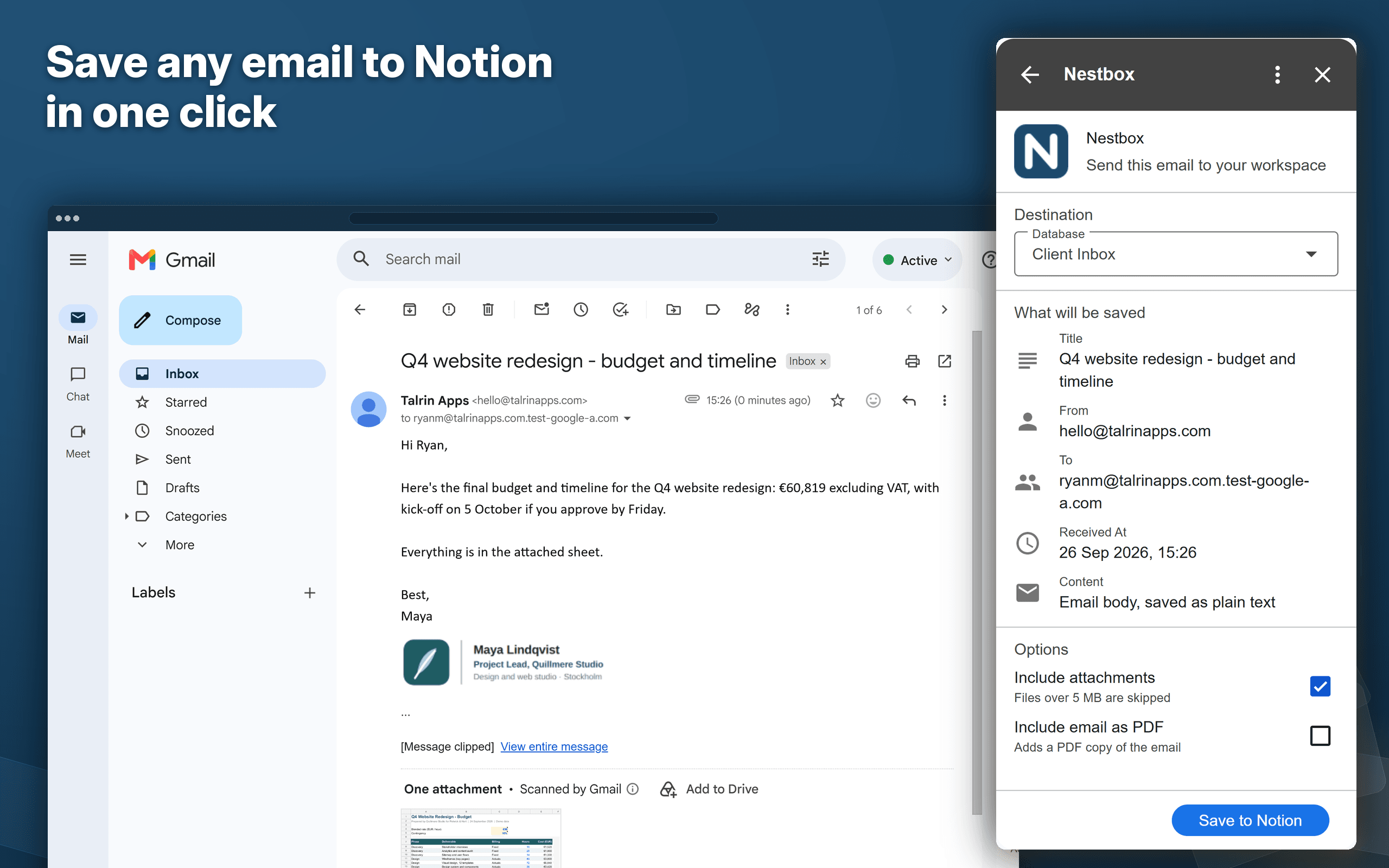This screenshot has height=868, width=1389.
Task: Star the message from Talrin Apps
Action: coord(837,400)
